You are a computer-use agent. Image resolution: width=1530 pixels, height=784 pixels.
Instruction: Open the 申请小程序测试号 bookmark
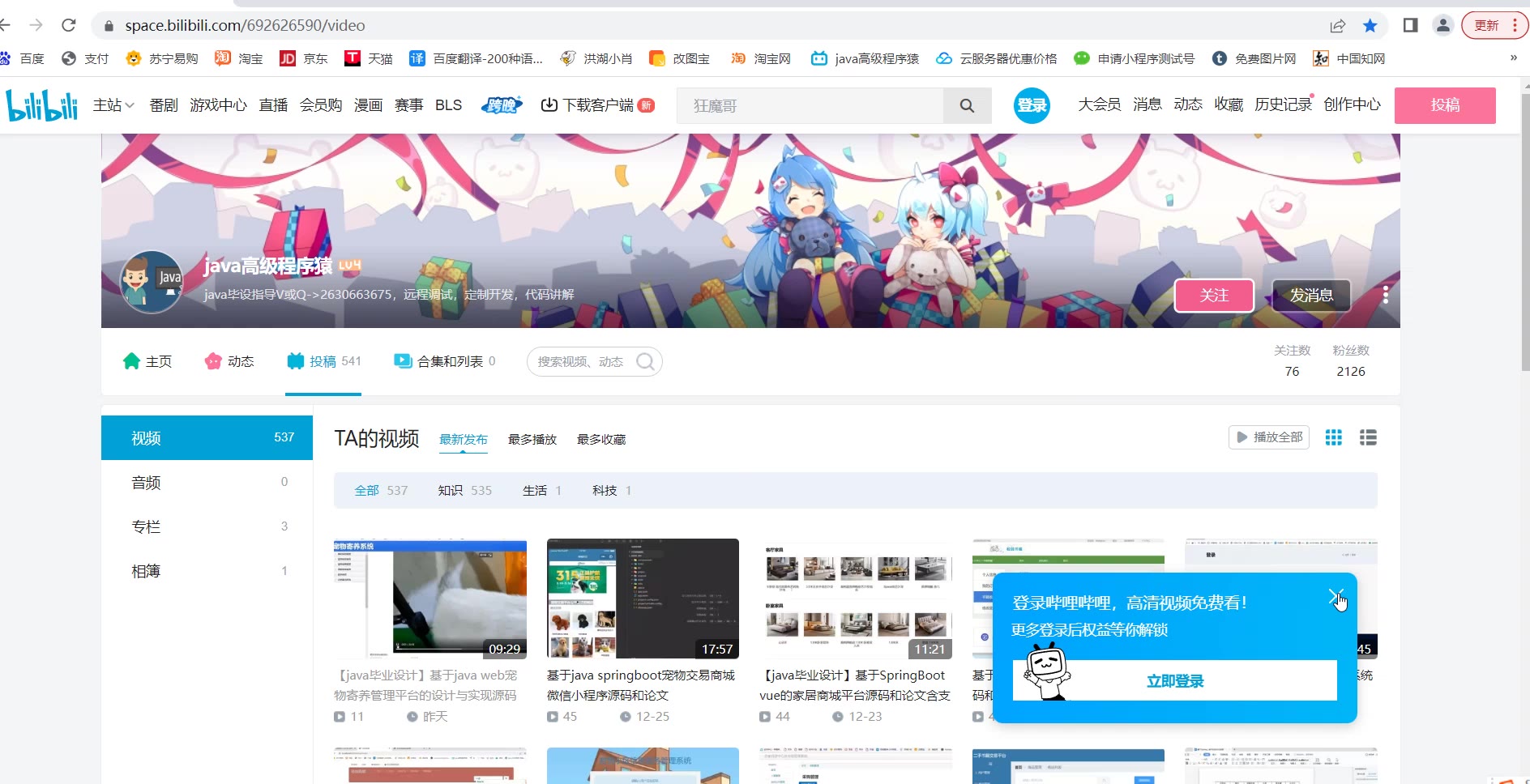1135,58
